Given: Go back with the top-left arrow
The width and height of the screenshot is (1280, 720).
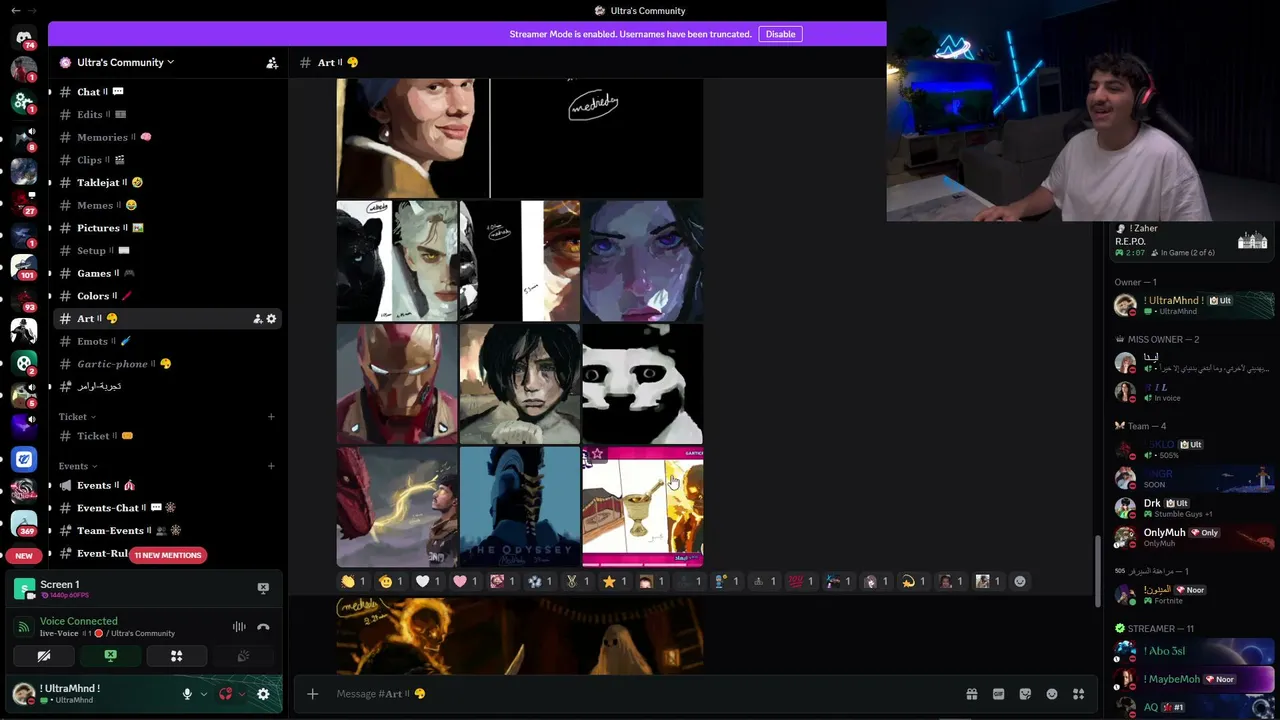Looking at the screenshot, I should pos(16,10).
